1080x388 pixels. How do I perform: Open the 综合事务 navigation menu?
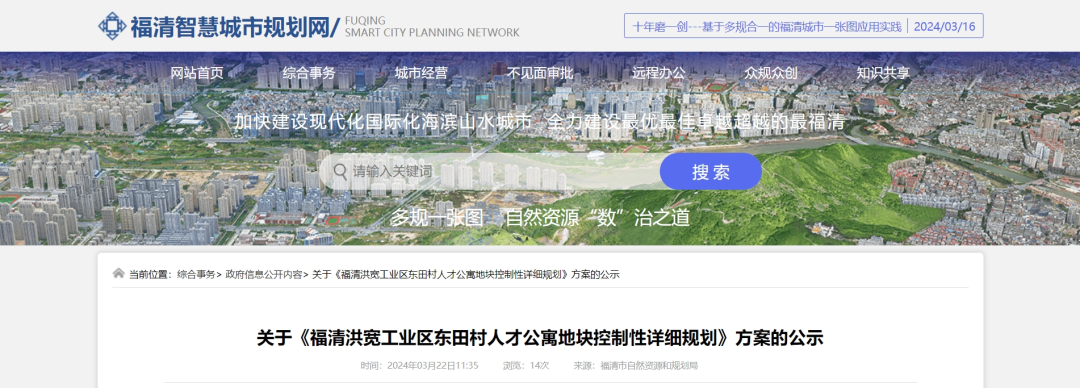tap(309, 73)
